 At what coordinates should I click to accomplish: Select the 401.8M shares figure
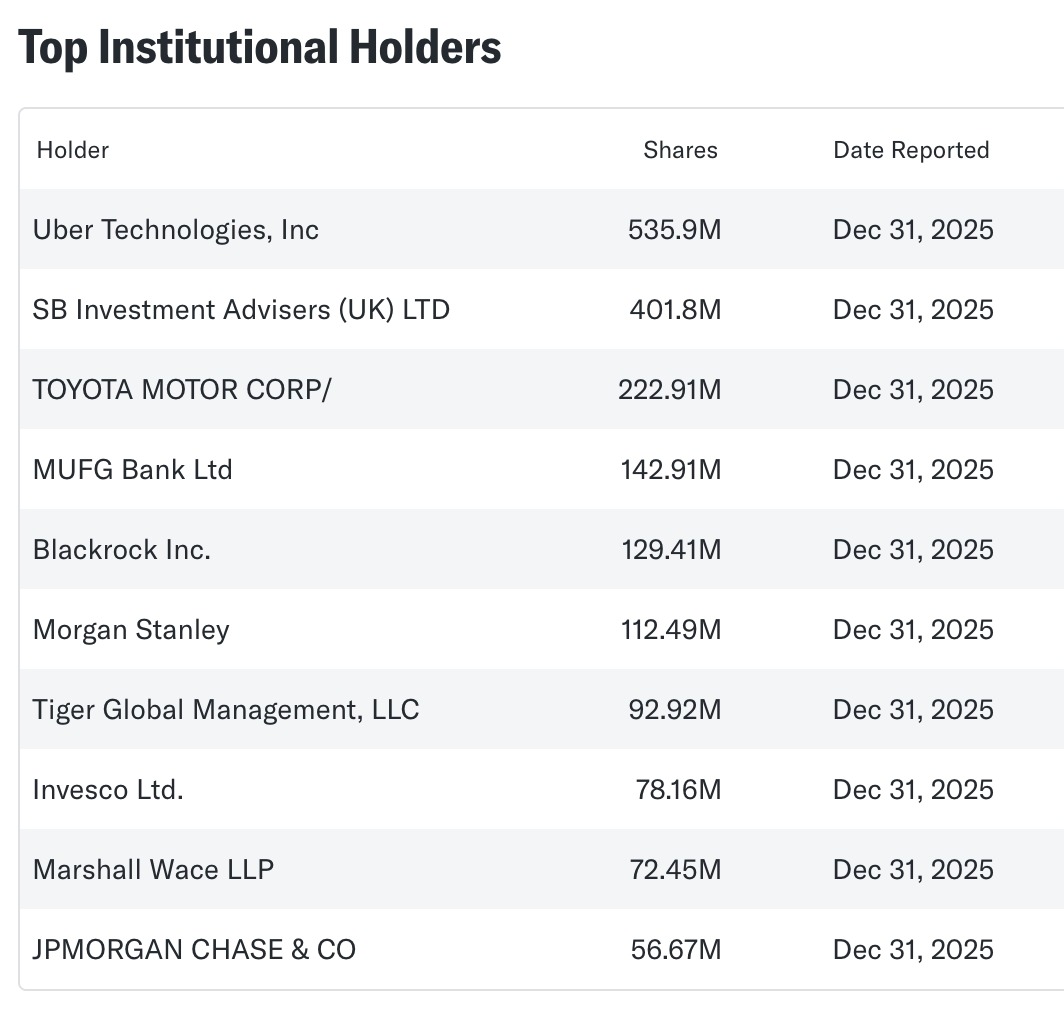point(675,310)
